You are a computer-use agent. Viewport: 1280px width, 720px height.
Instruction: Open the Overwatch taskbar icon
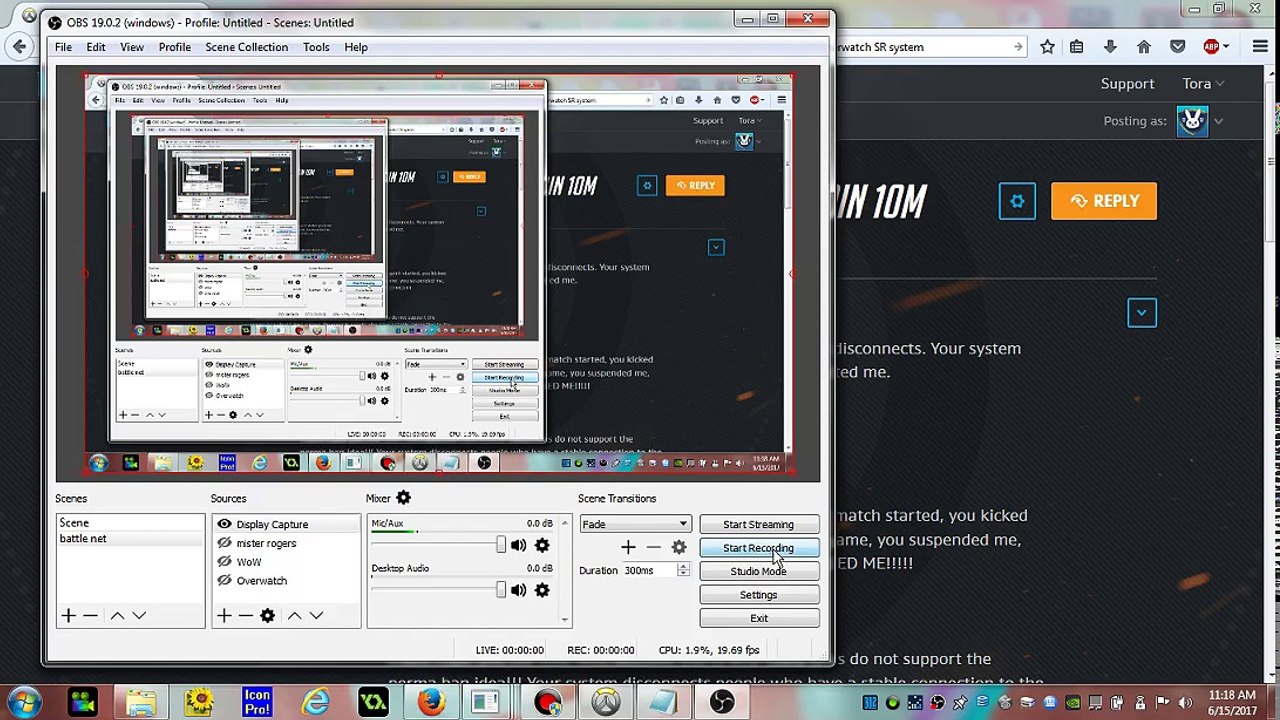coord(606,702)
